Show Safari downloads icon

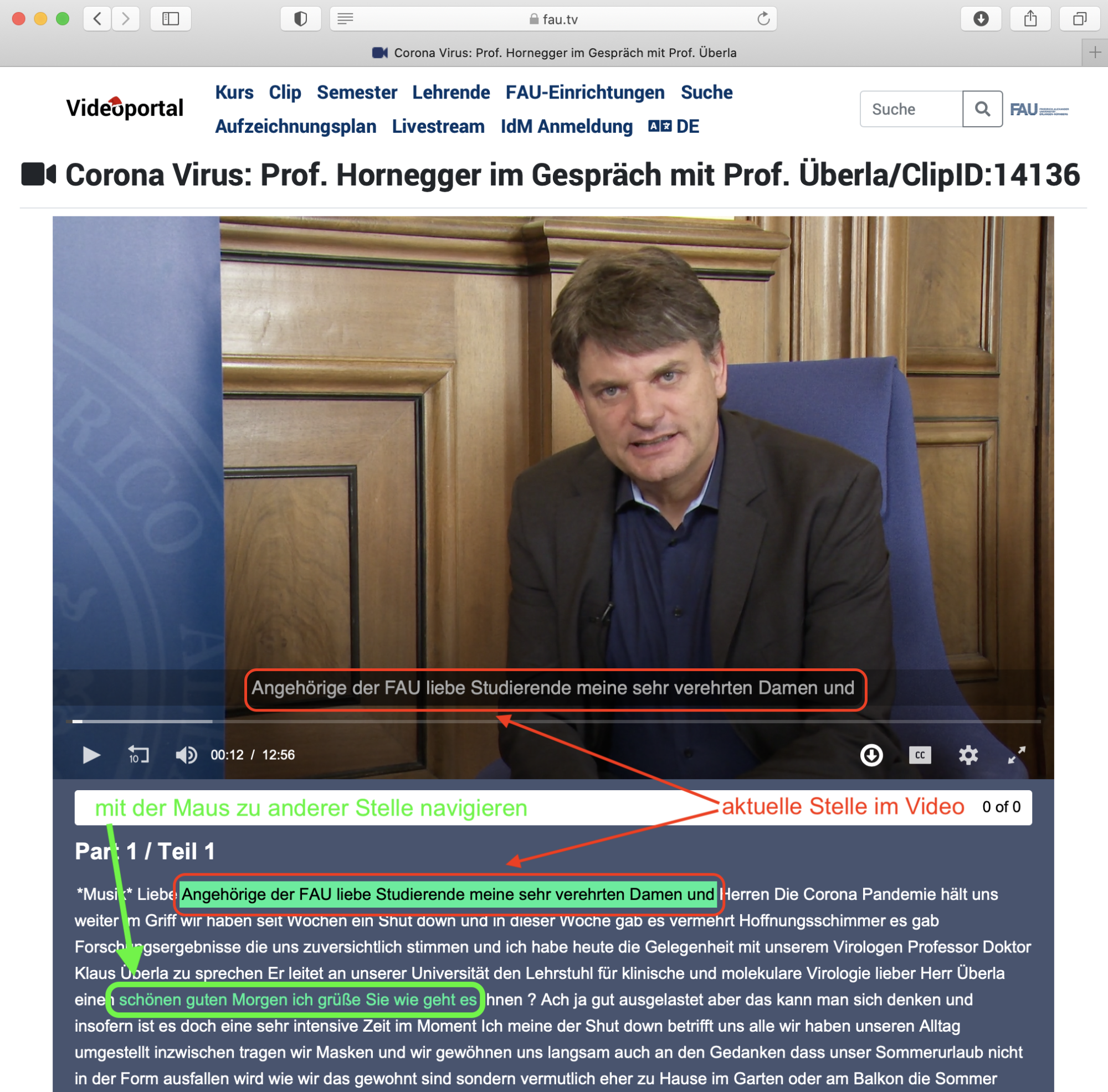tap(981, 19)
